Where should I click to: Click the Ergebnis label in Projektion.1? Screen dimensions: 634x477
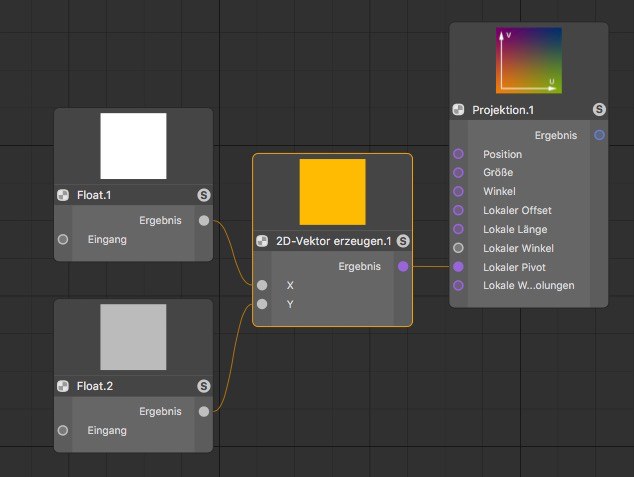[556, 135]
